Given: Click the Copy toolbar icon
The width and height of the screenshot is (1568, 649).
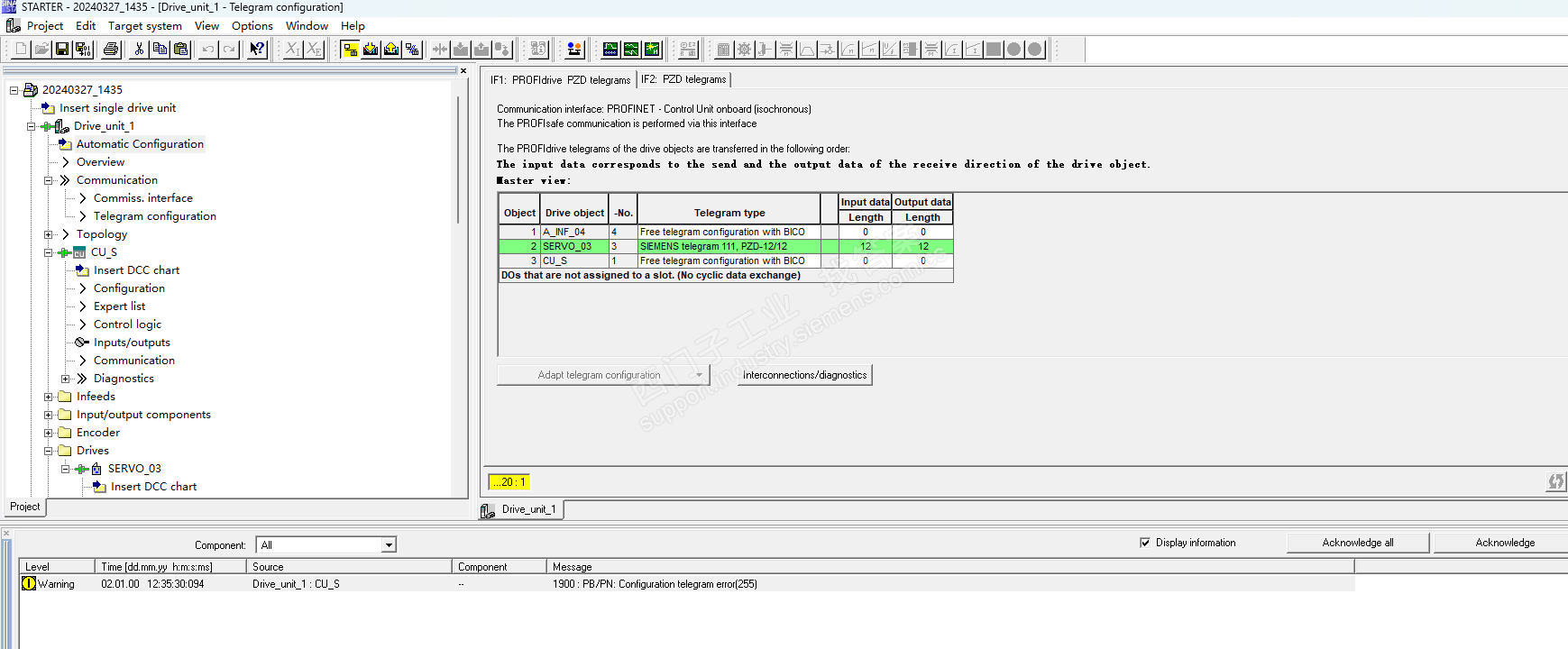Looking at the screenshot, I should [x=160, y=49].
